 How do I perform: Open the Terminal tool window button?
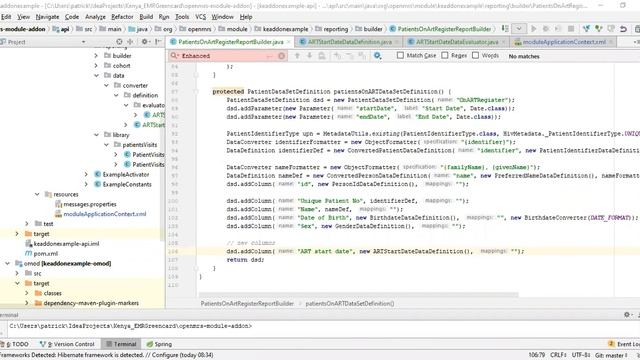point(121,344)
